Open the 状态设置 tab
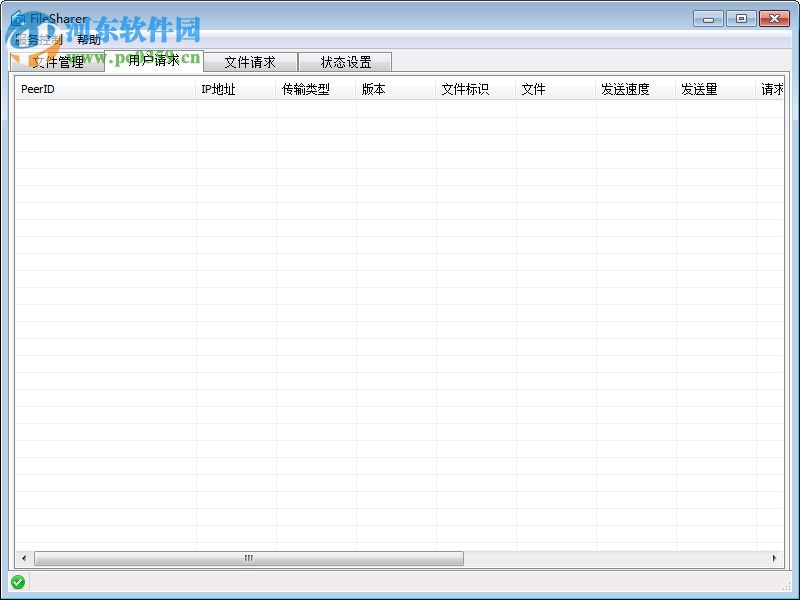 (x=346, y=61)
